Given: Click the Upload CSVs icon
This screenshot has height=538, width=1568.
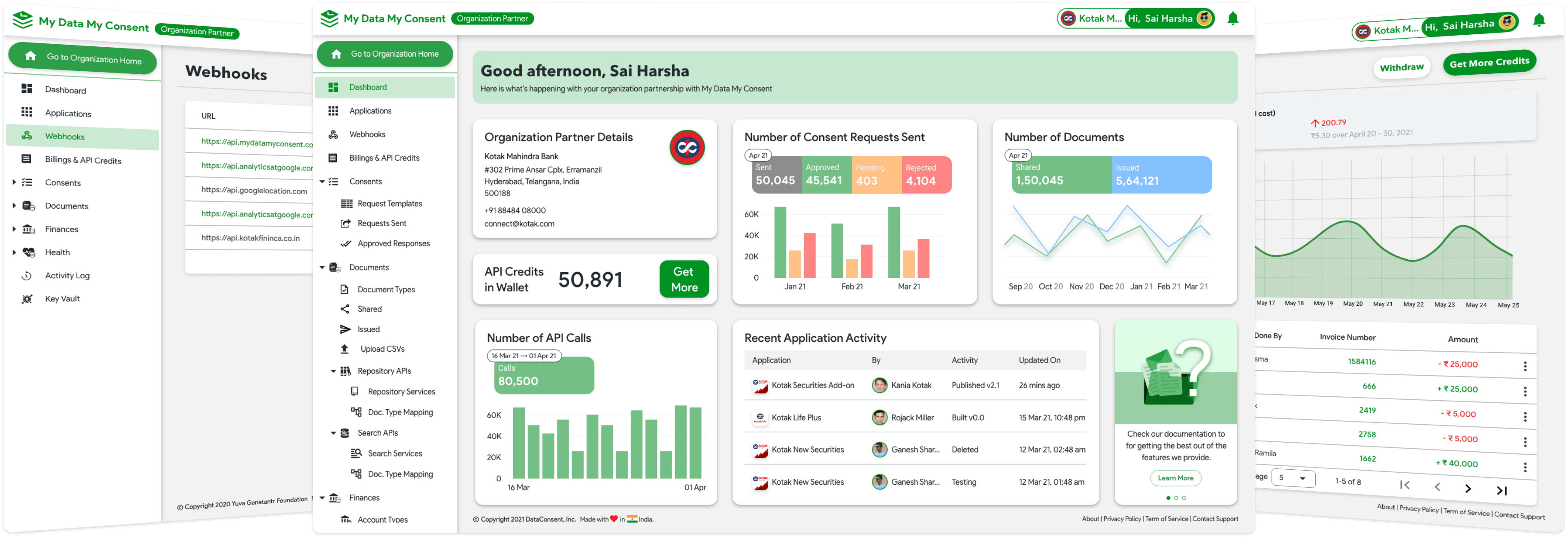Looking at the screenshot, I should click(x=345, y=349).
